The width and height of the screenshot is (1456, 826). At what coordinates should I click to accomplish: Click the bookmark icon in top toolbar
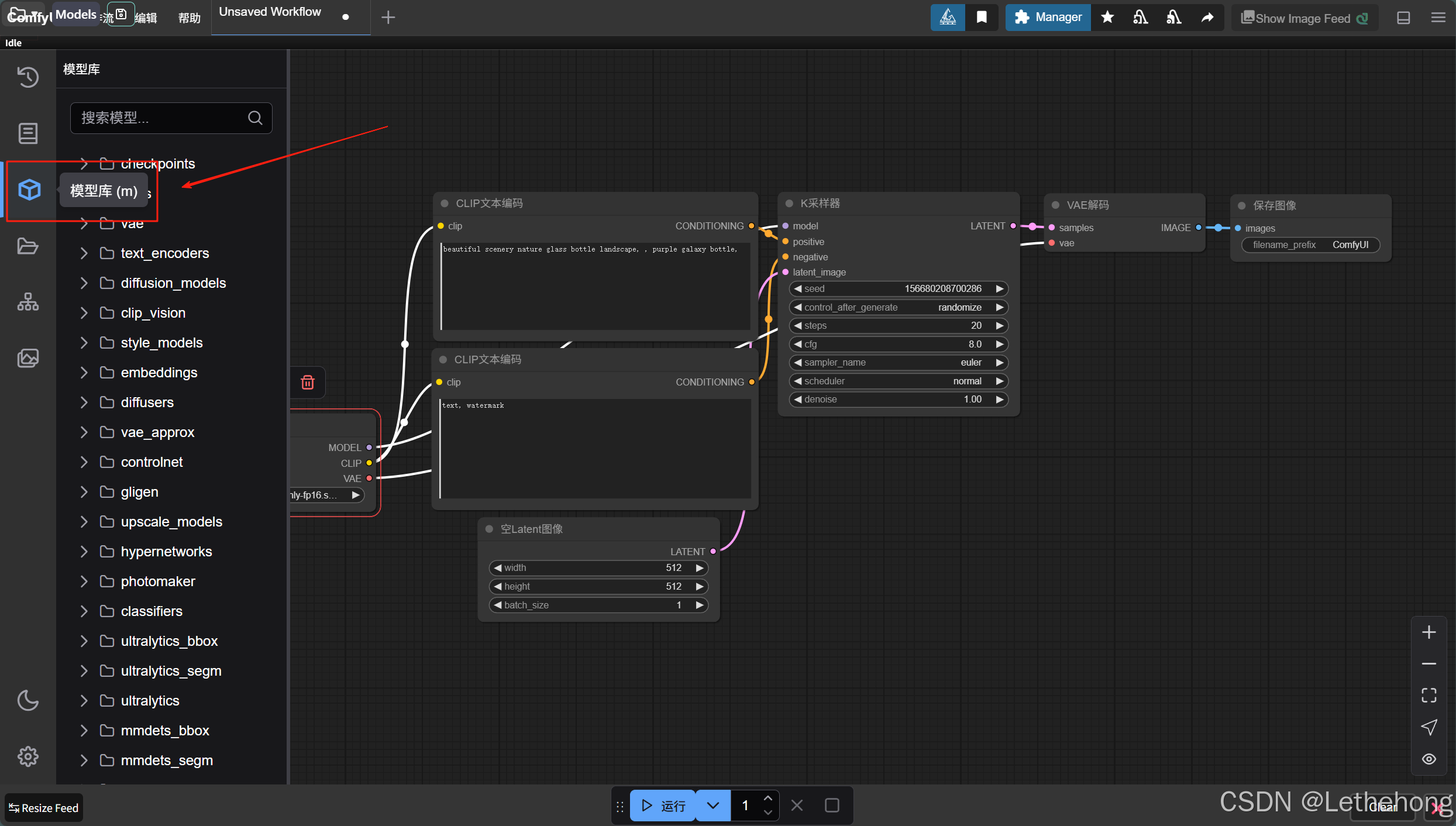pyautogui.click(x=982, y=17)
